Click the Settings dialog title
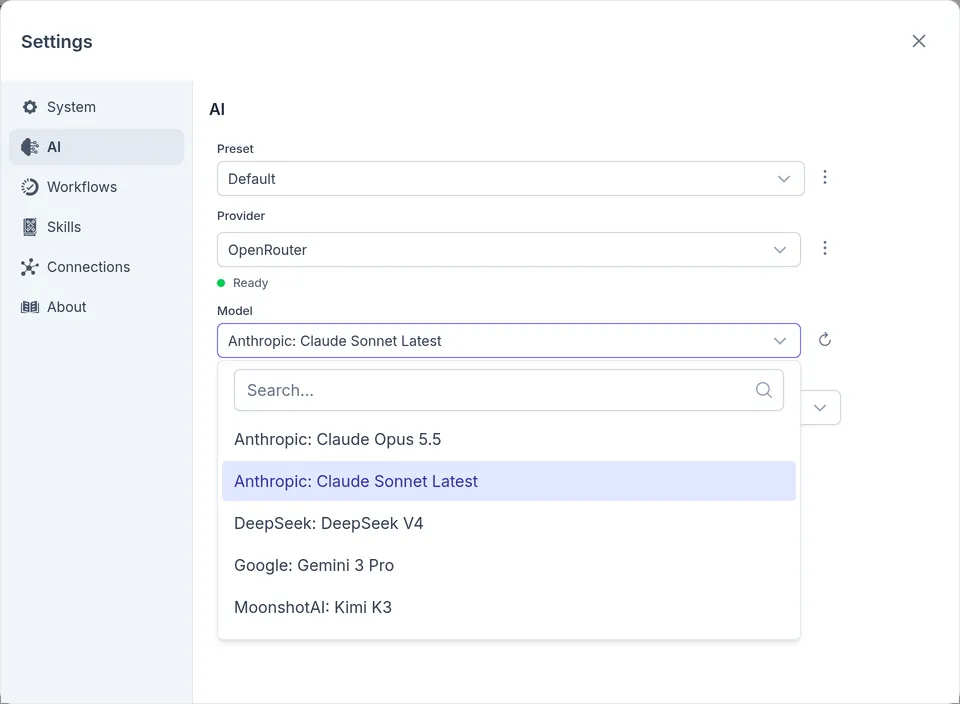 click(57, 42)
